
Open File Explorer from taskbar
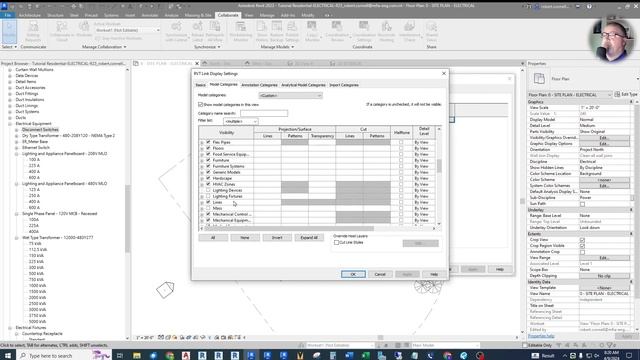137,356
